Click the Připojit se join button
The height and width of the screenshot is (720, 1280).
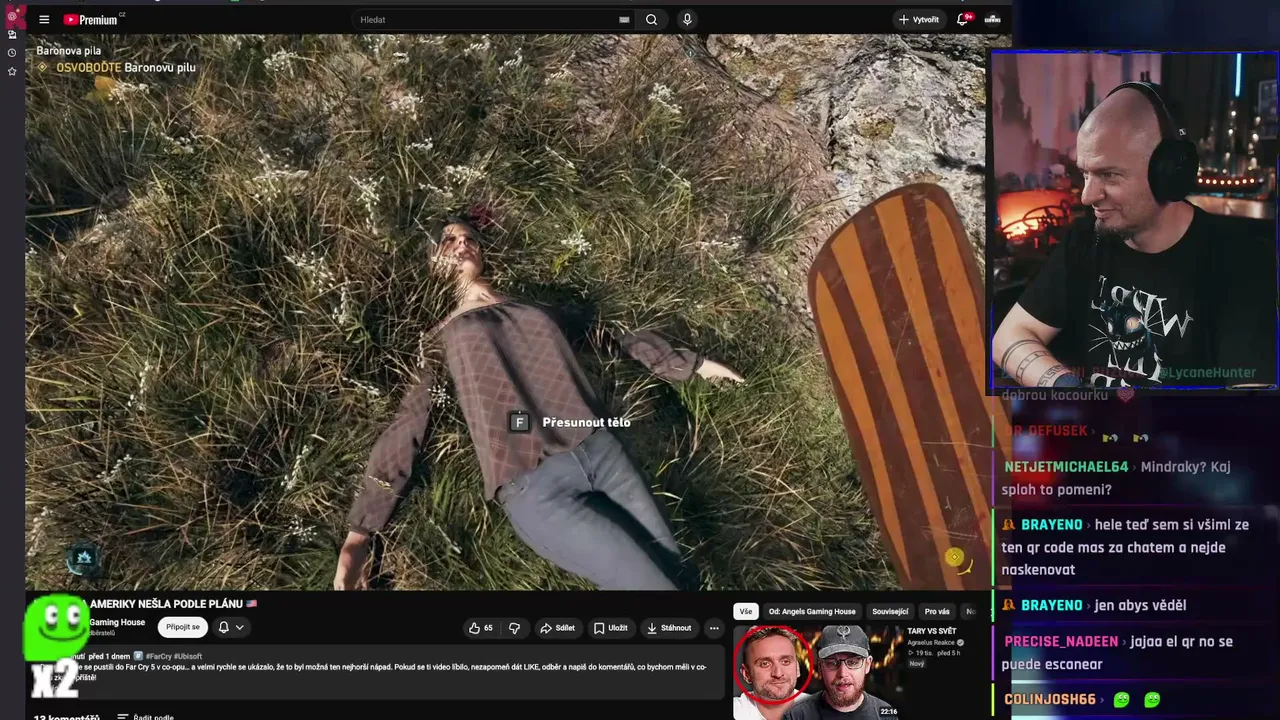(x=182, y=627)
